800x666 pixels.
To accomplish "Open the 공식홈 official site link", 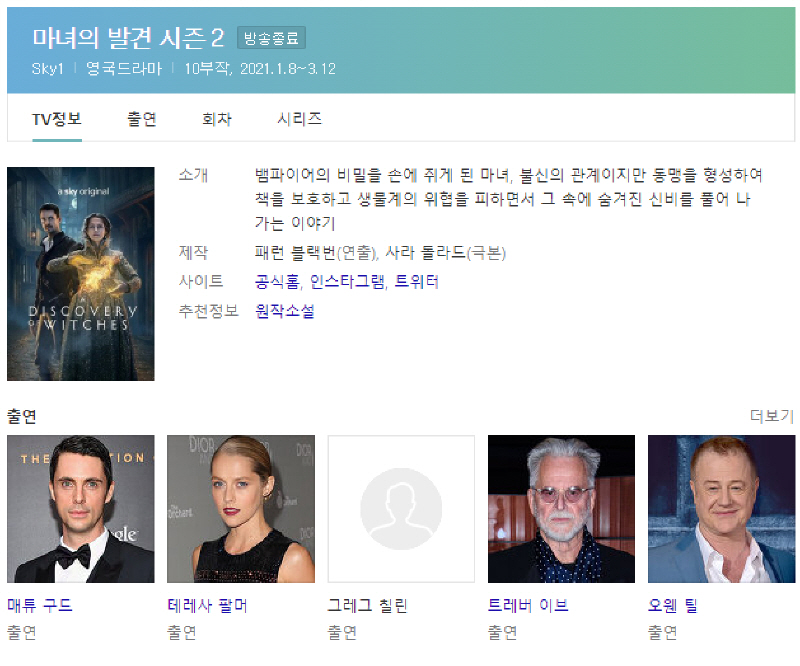I will tap(277, 282).
